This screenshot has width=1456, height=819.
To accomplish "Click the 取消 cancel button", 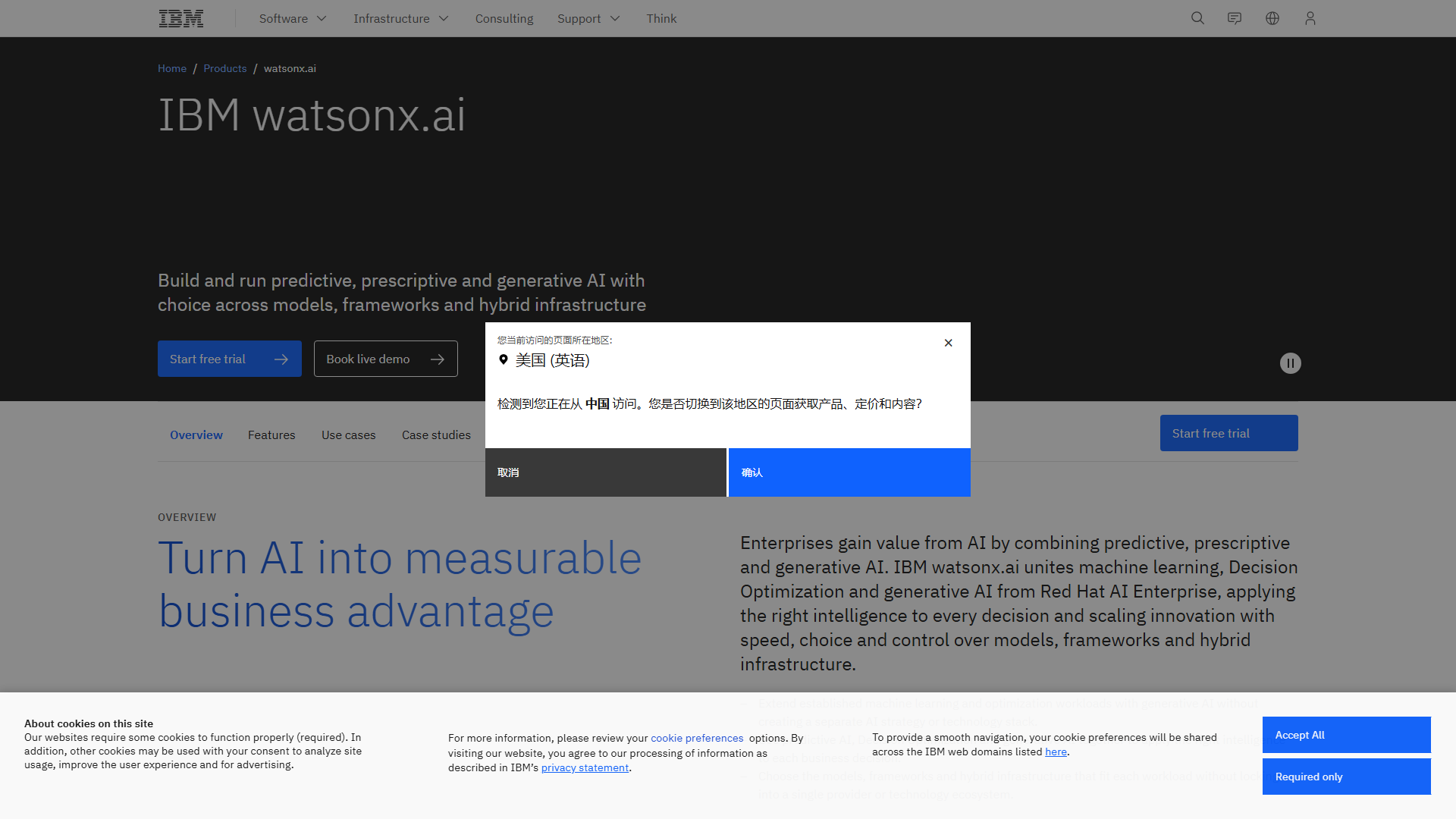I will tap(606, 472).
